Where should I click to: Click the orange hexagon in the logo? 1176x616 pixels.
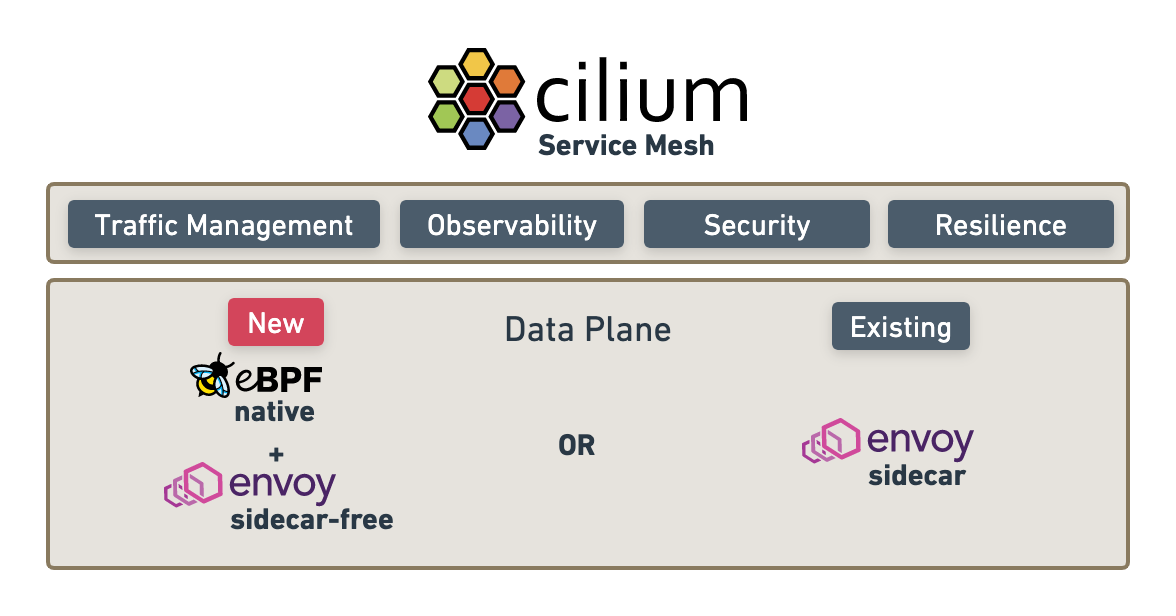[x=507, y=81]
